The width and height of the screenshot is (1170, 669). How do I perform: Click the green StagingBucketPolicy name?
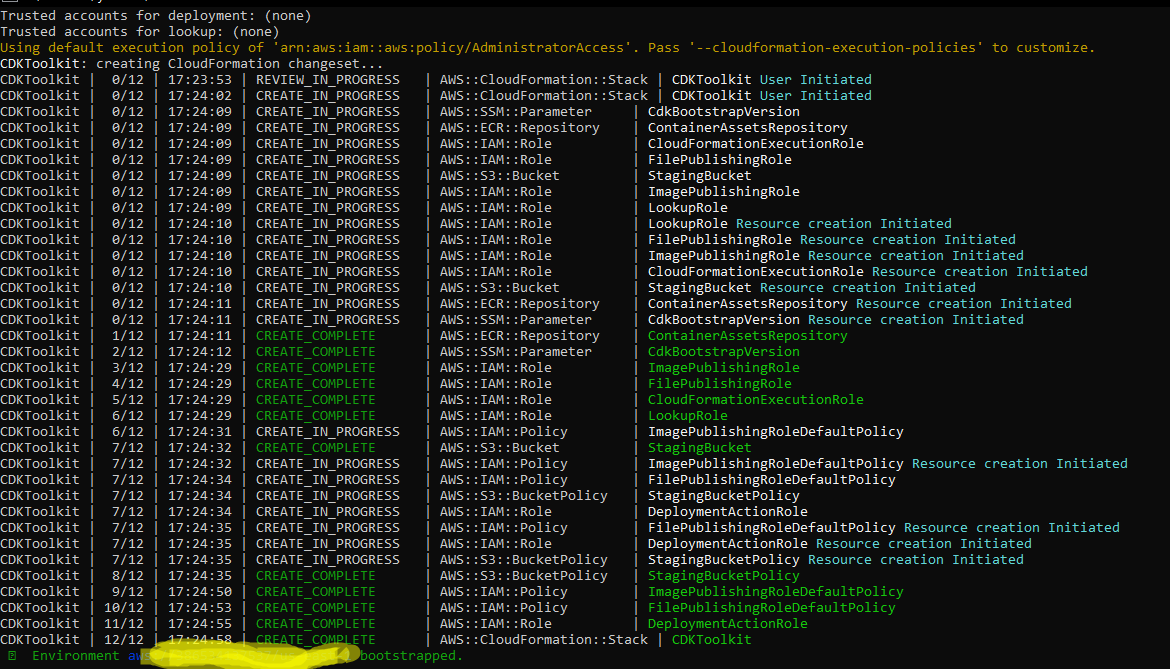click(x=724, y=576)
